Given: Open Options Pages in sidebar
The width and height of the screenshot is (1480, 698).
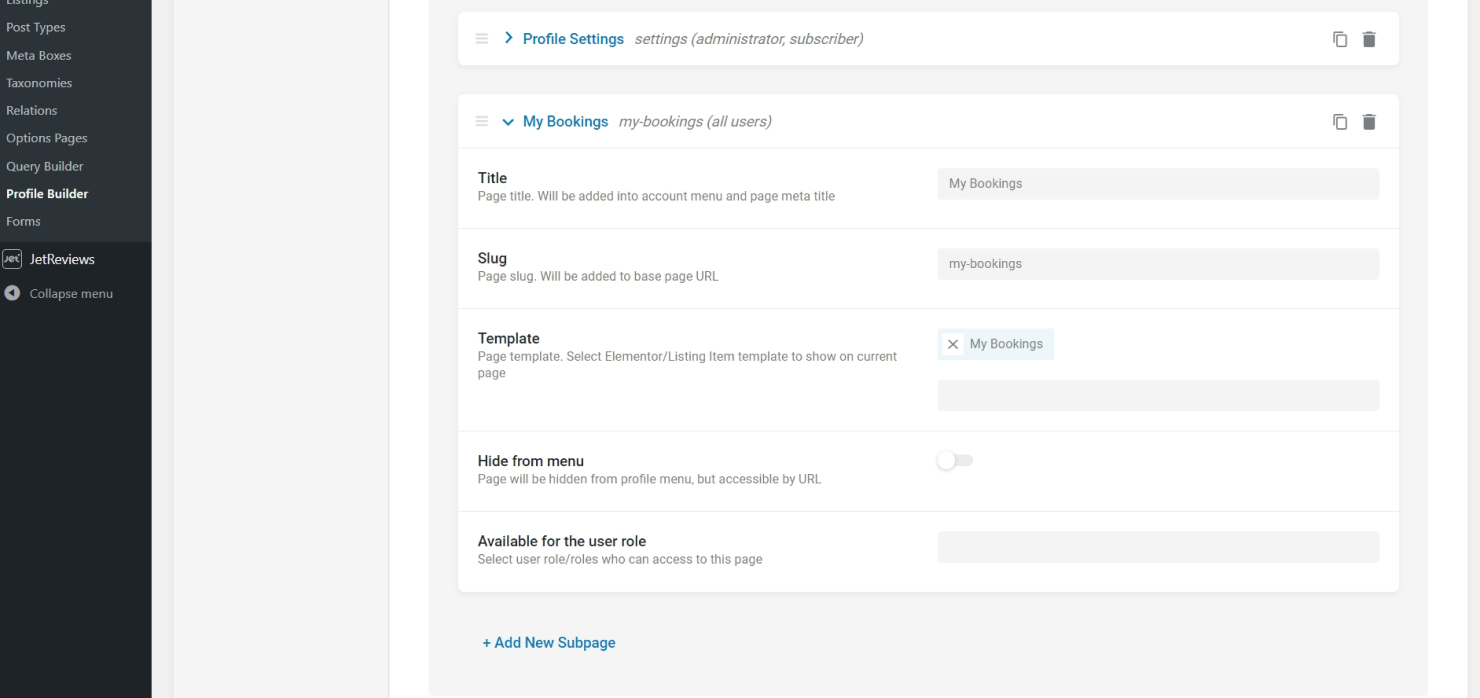Looking at the screenshot, I should coord(47,138).
